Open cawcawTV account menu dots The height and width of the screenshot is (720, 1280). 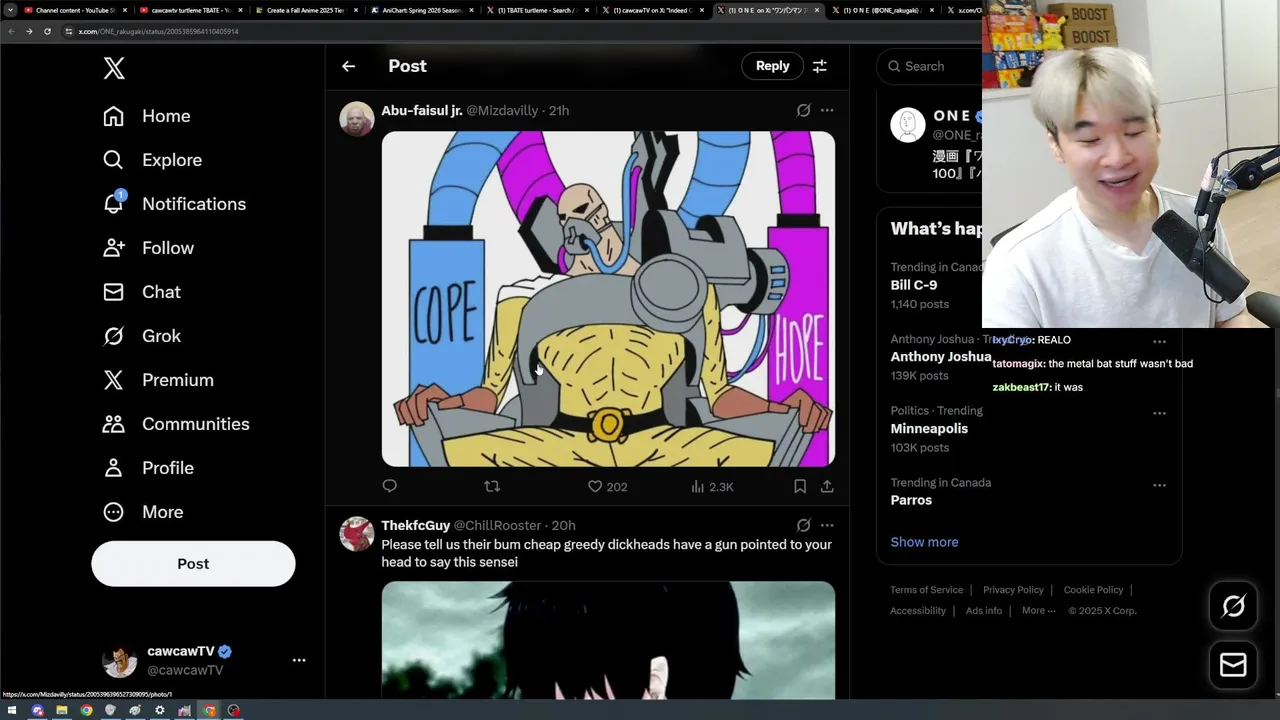tap(299, 660)
